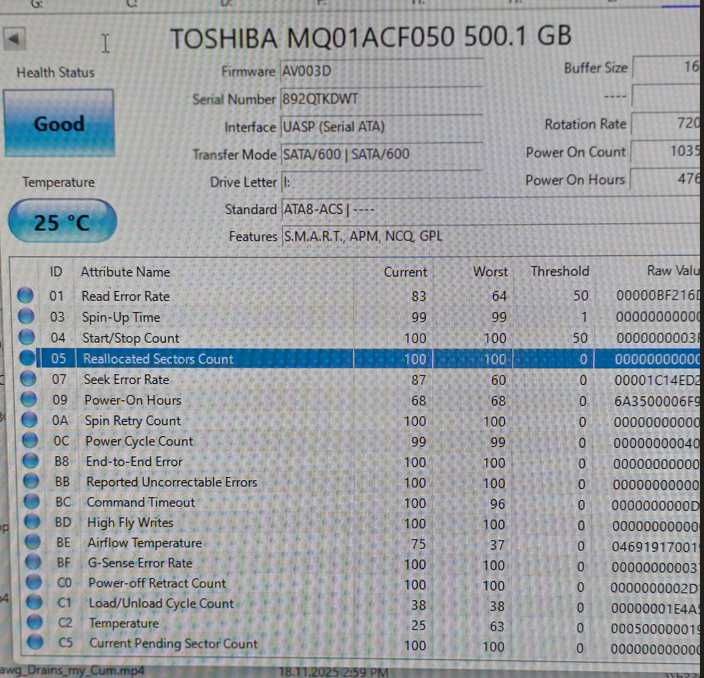Click the Threshold column header
This screenshot has width=704, height=678.
pos(559,271)
